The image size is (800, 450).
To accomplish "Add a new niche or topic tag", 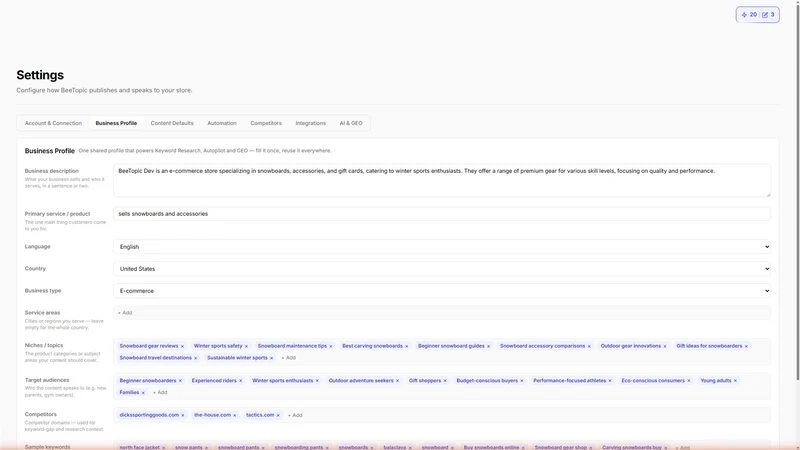I will pos(289,358).
